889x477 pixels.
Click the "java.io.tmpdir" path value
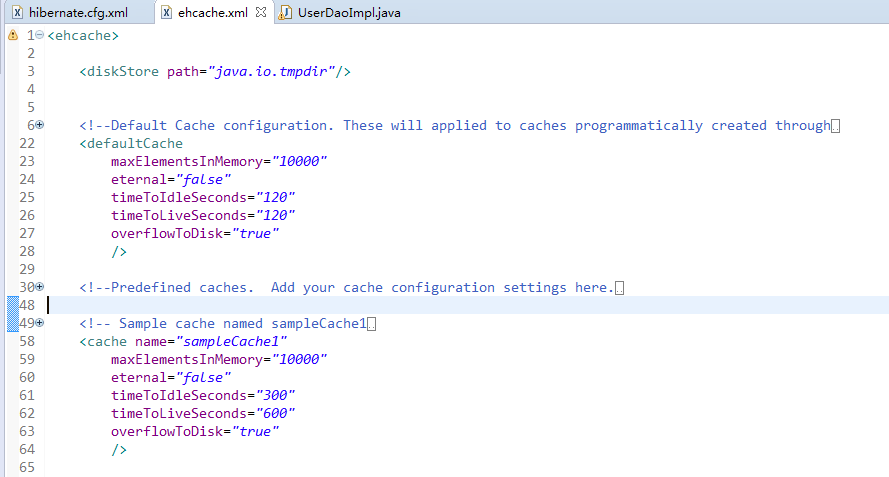tap(271, 71)
